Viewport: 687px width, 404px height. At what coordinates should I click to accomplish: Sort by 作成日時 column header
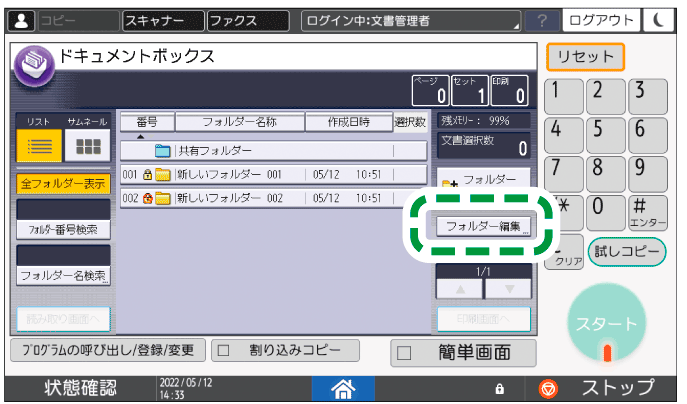pos(349,122)
